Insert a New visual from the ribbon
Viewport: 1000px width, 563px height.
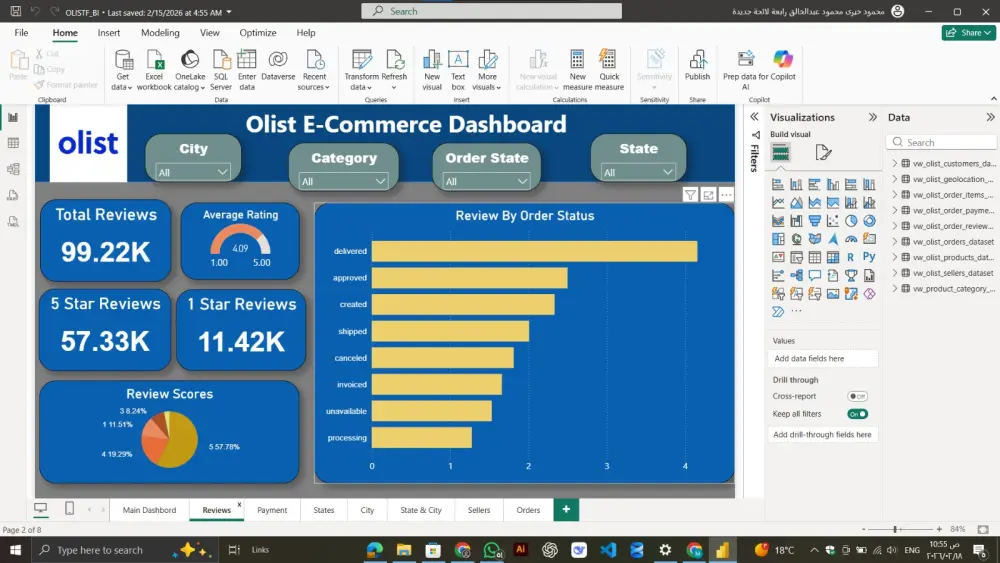[x=432, y=69]
